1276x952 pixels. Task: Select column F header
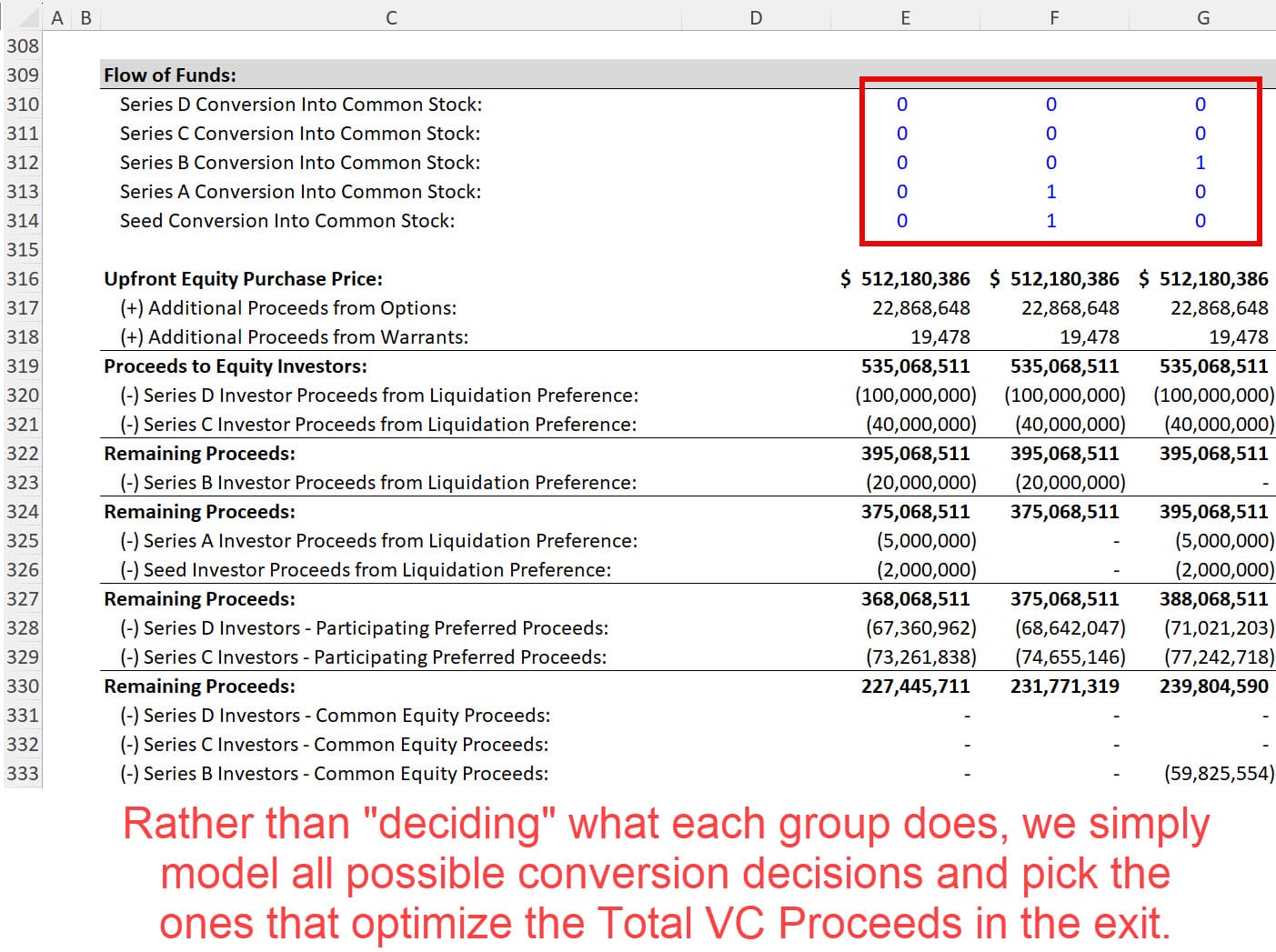[1053, 16]
